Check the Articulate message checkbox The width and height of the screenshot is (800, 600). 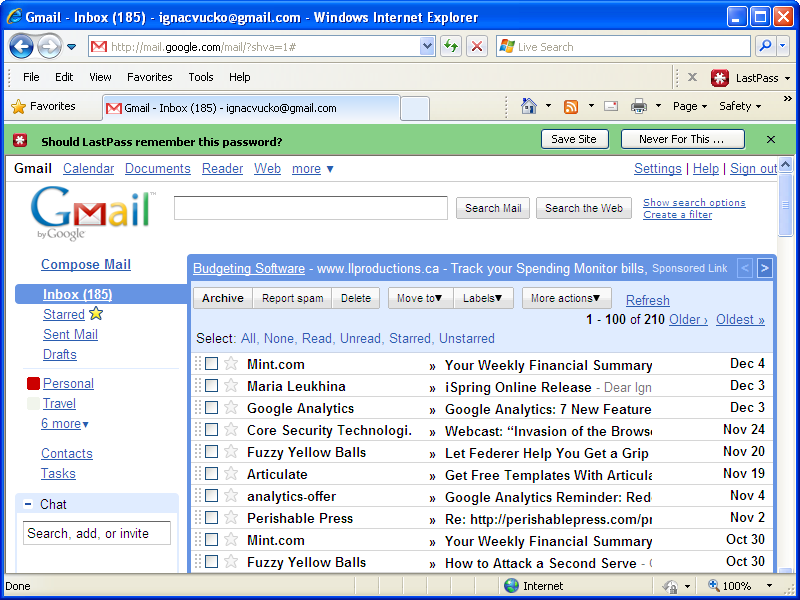pos(211,473)
